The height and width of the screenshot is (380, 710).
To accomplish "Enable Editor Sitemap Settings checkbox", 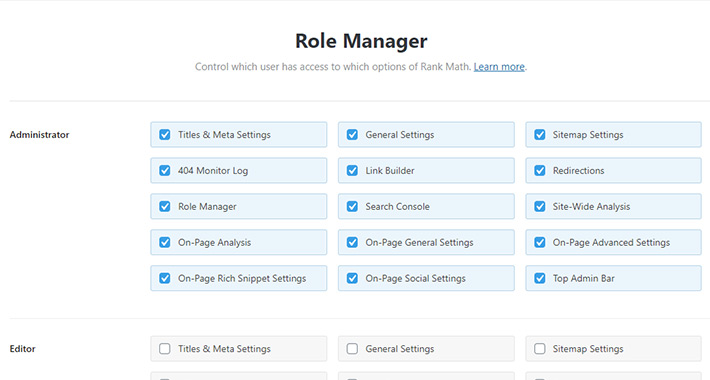I will point(540,349).
